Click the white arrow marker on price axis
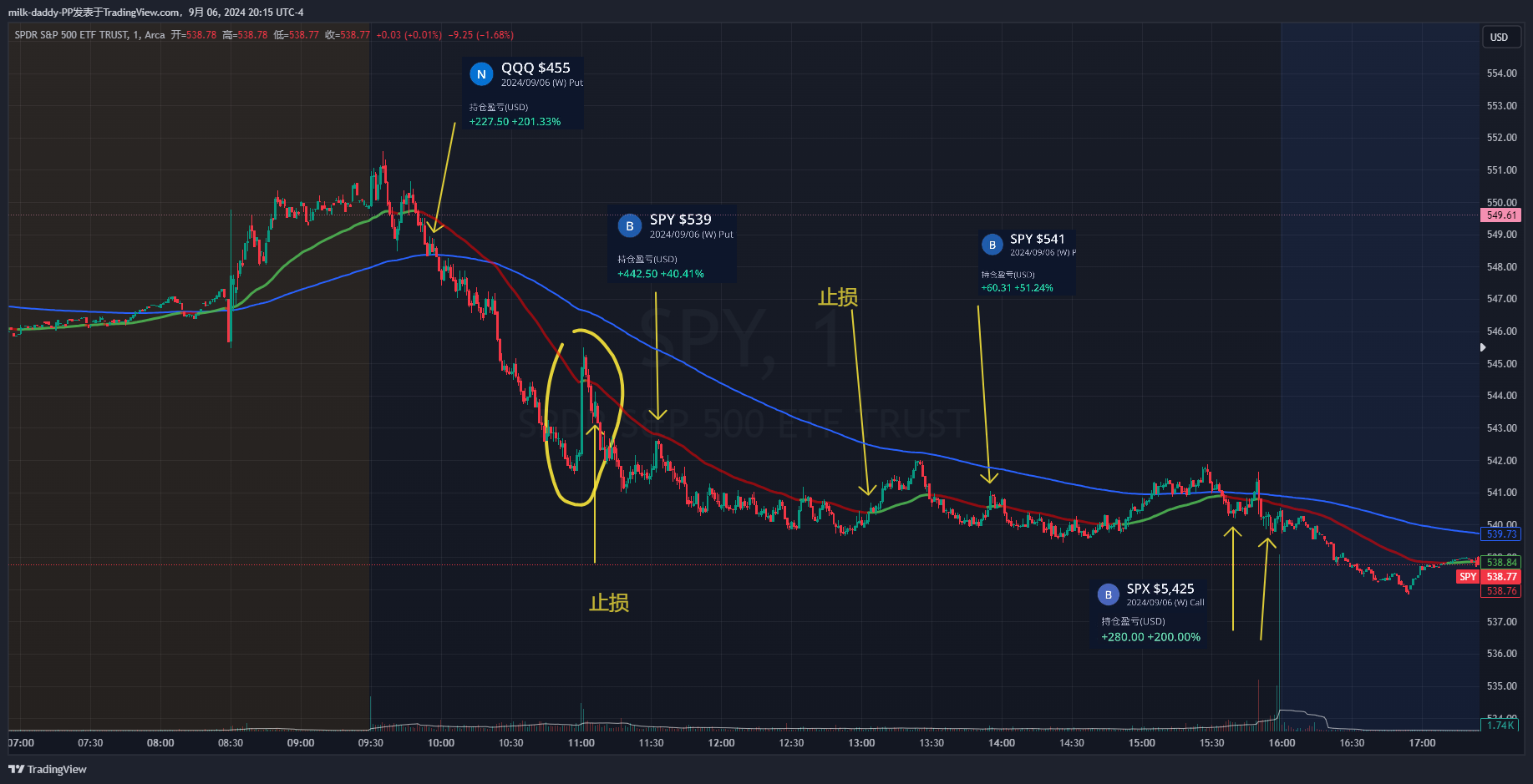 [x=1483, y=347]
